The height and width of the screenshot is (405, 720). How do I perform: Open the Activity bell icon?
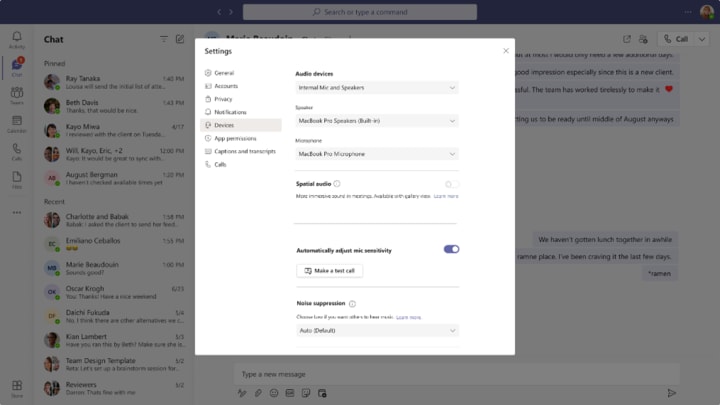click(17, 39)
